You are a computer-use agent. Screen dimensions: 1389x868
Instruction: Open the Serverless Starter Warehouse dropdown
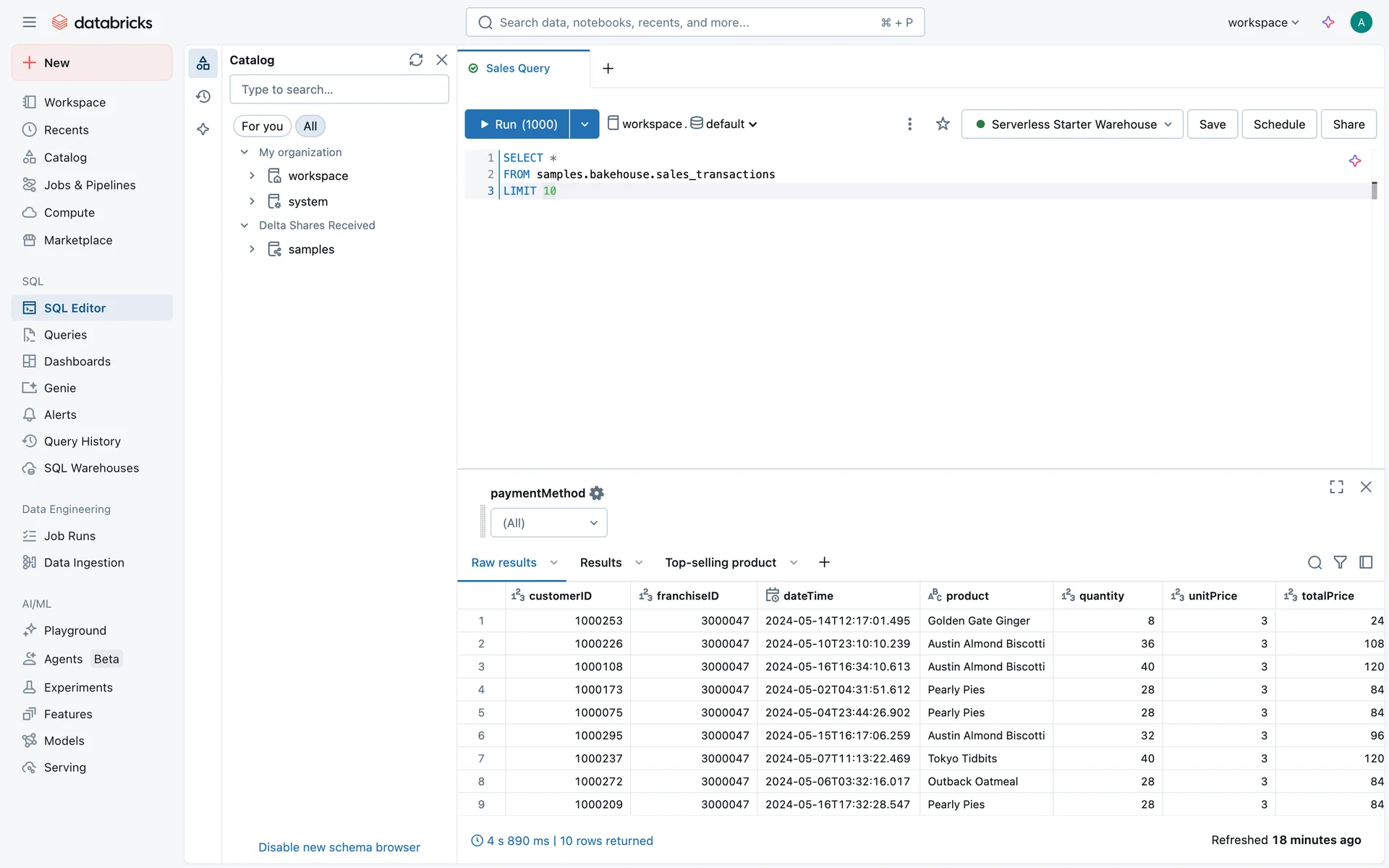[x=1072, y=124]
